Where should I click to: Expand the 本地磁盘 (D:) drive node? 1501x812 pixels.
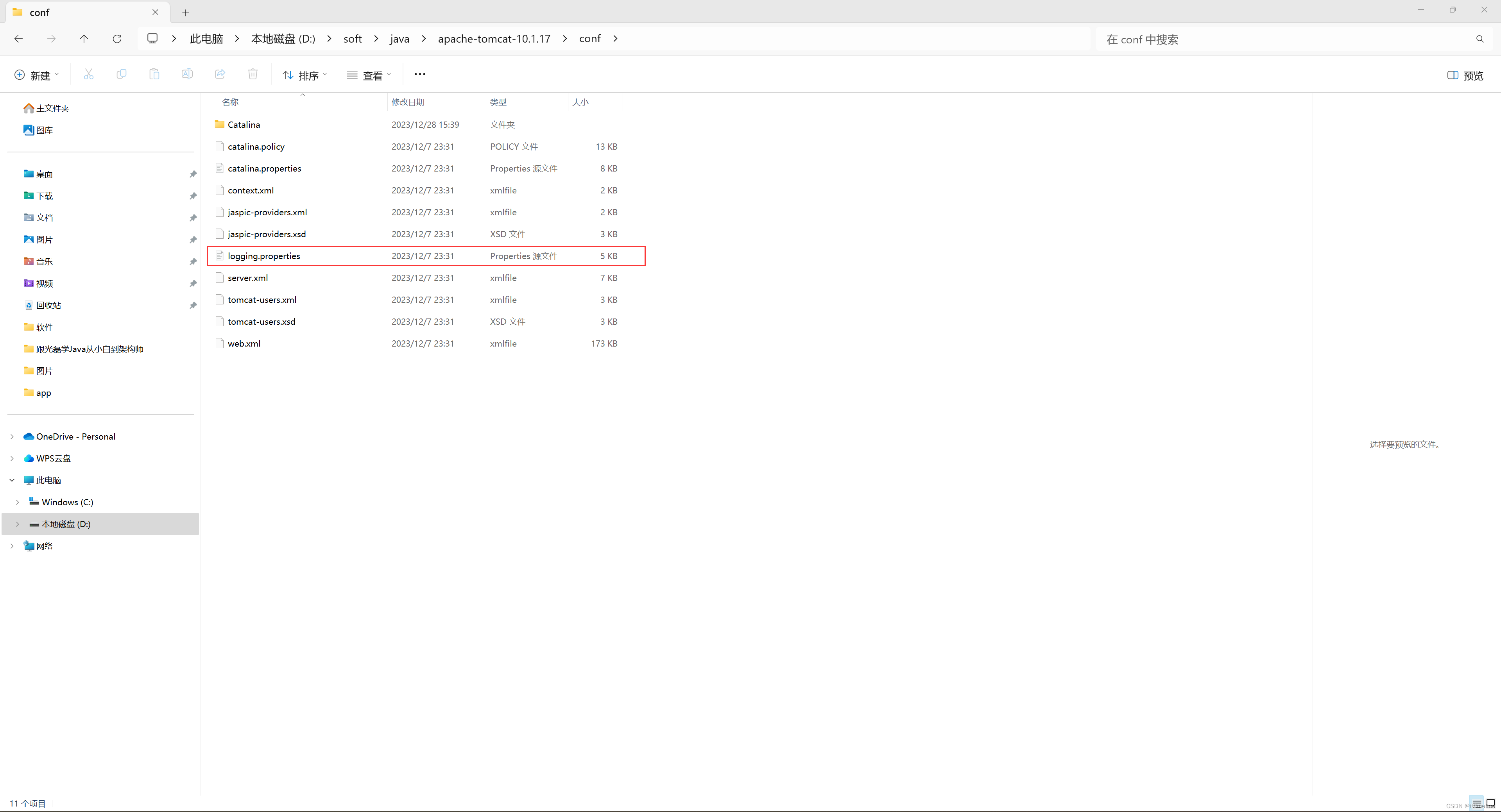[18, 524]
